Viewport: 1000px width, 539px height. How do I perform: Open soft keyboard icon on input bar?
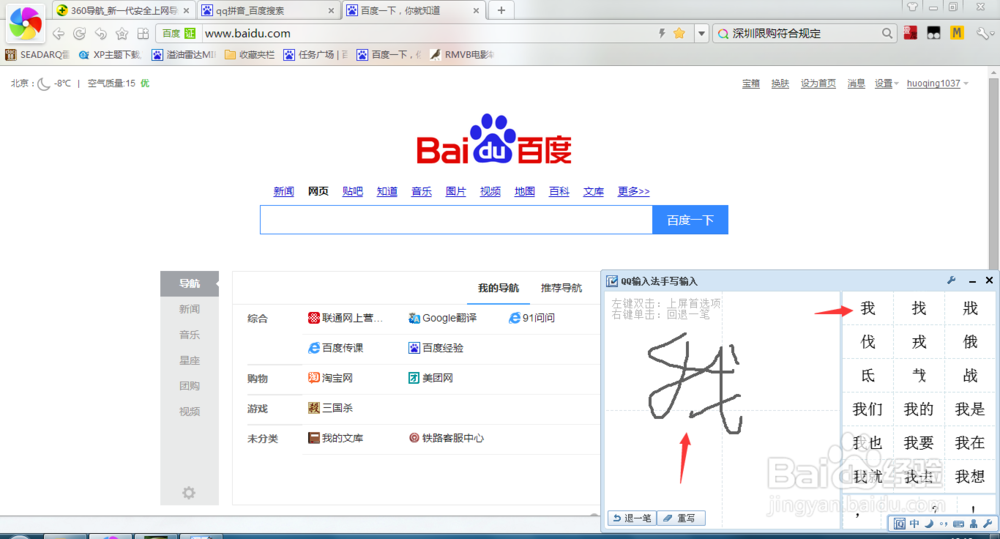(x=959, y=524)
